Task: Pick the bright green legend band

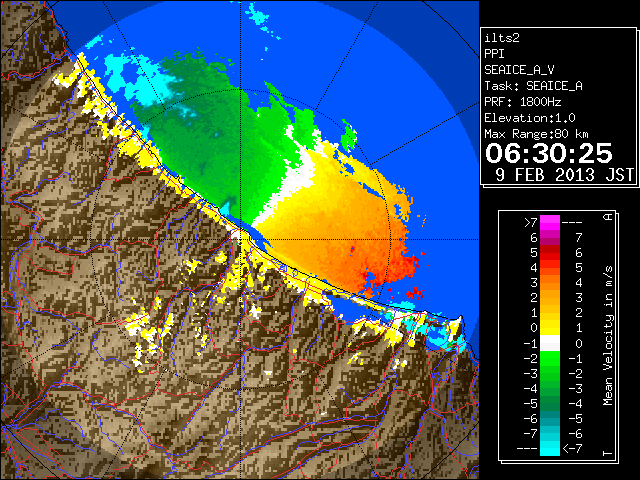Action: 550,358
